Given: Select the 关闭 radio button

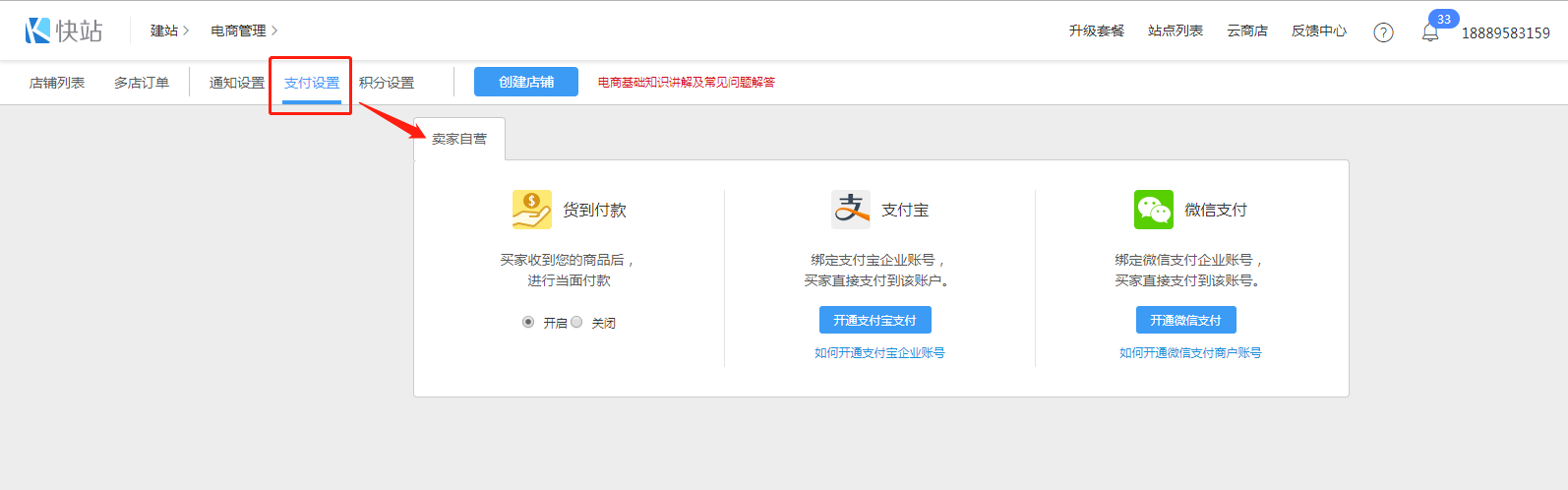Looking at the screenshot, I should pyautogui.click(x=576, y=322).
